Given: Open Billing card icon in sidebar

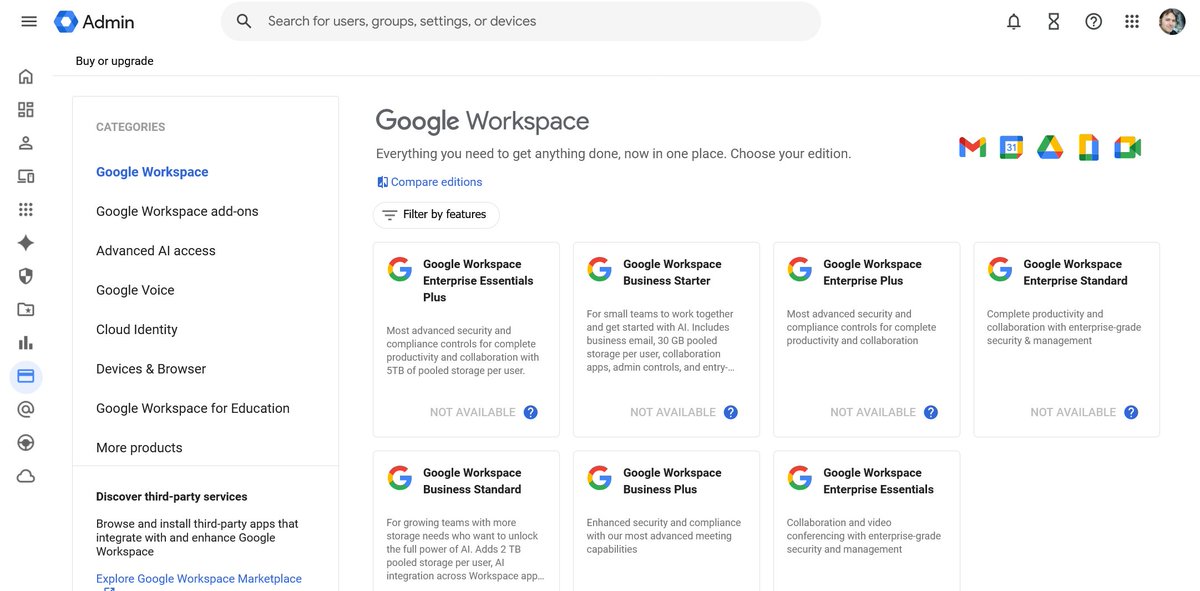Looking at the screenshot, I should click(x=26, y=376).
